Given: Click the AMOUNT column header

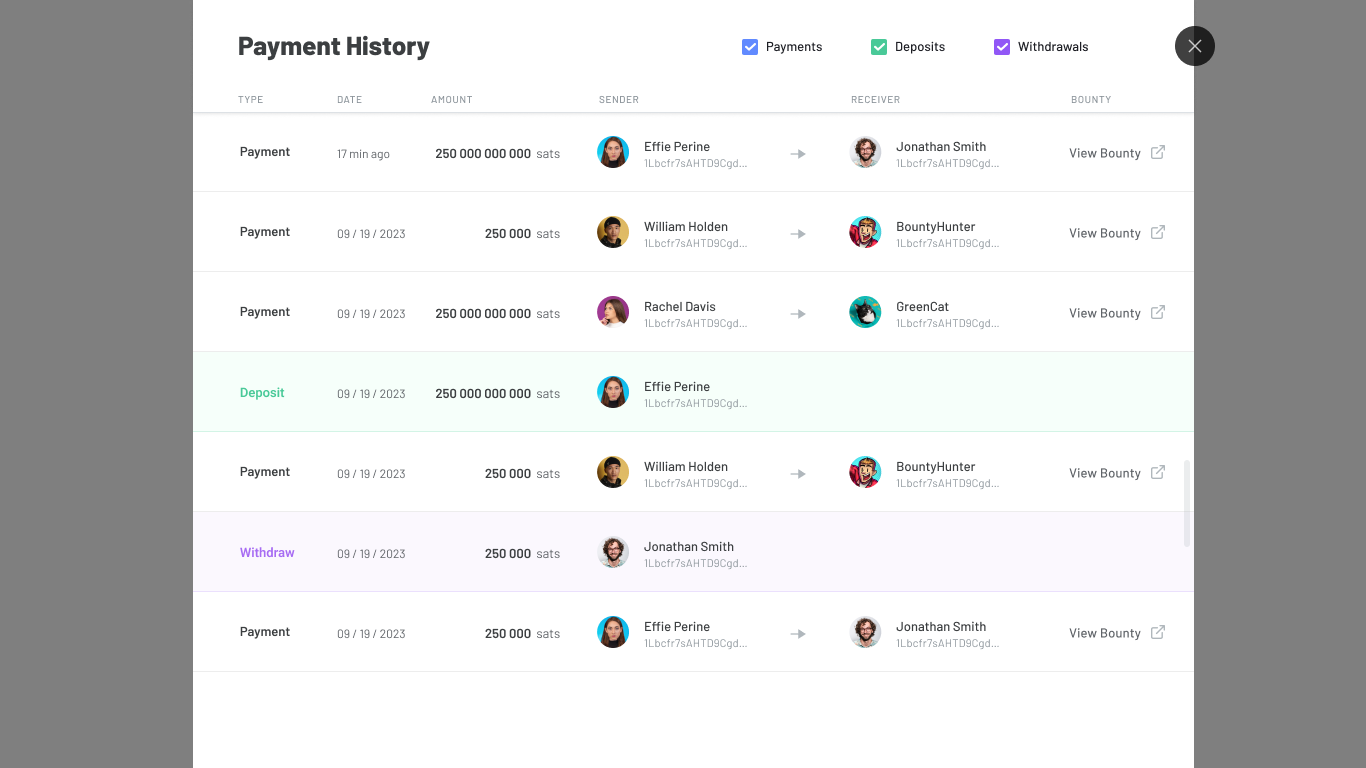Looking at the screenshot, I should [x=451, y=99].
